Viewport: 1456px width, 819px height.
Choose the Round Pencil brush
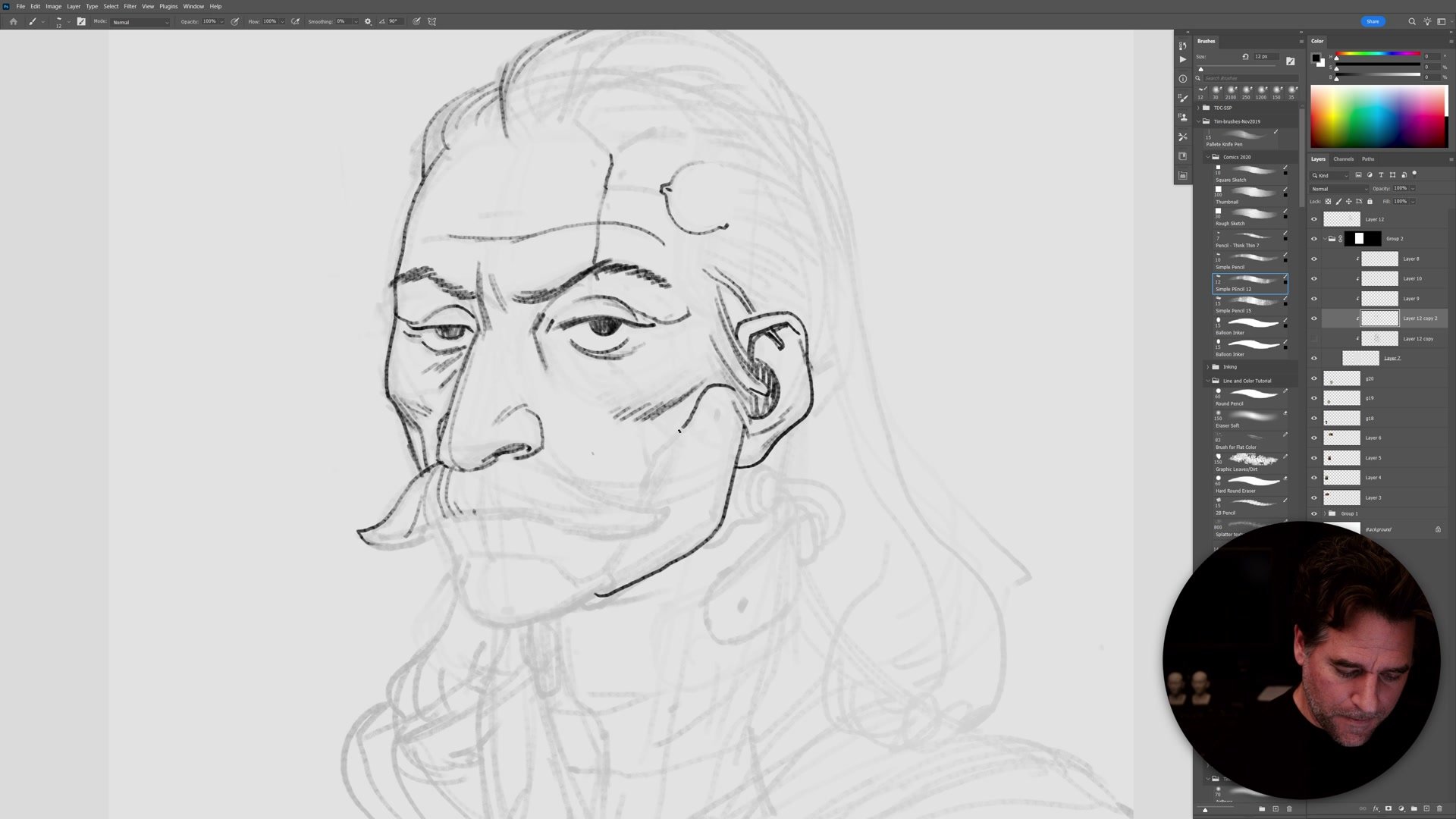pyautogui.click(x=1250, y=397)
